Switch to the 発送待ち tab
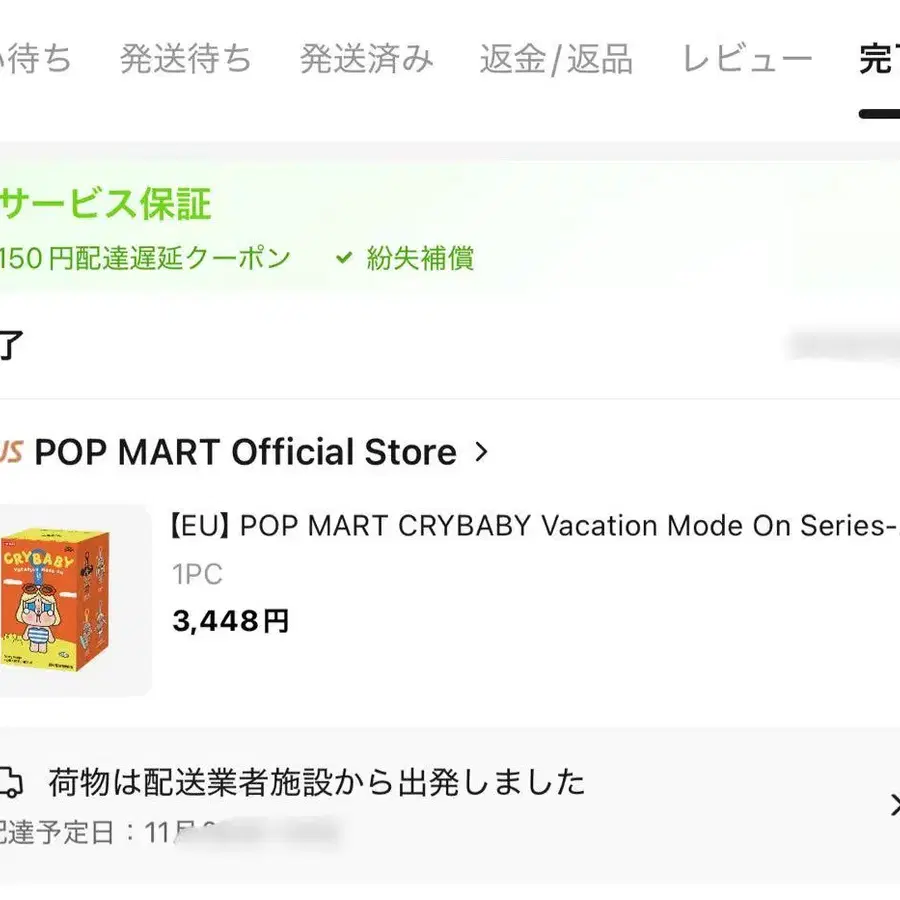The width and height of the screenshot is (900, 900). pyautogui.click(x=186, y=60)
